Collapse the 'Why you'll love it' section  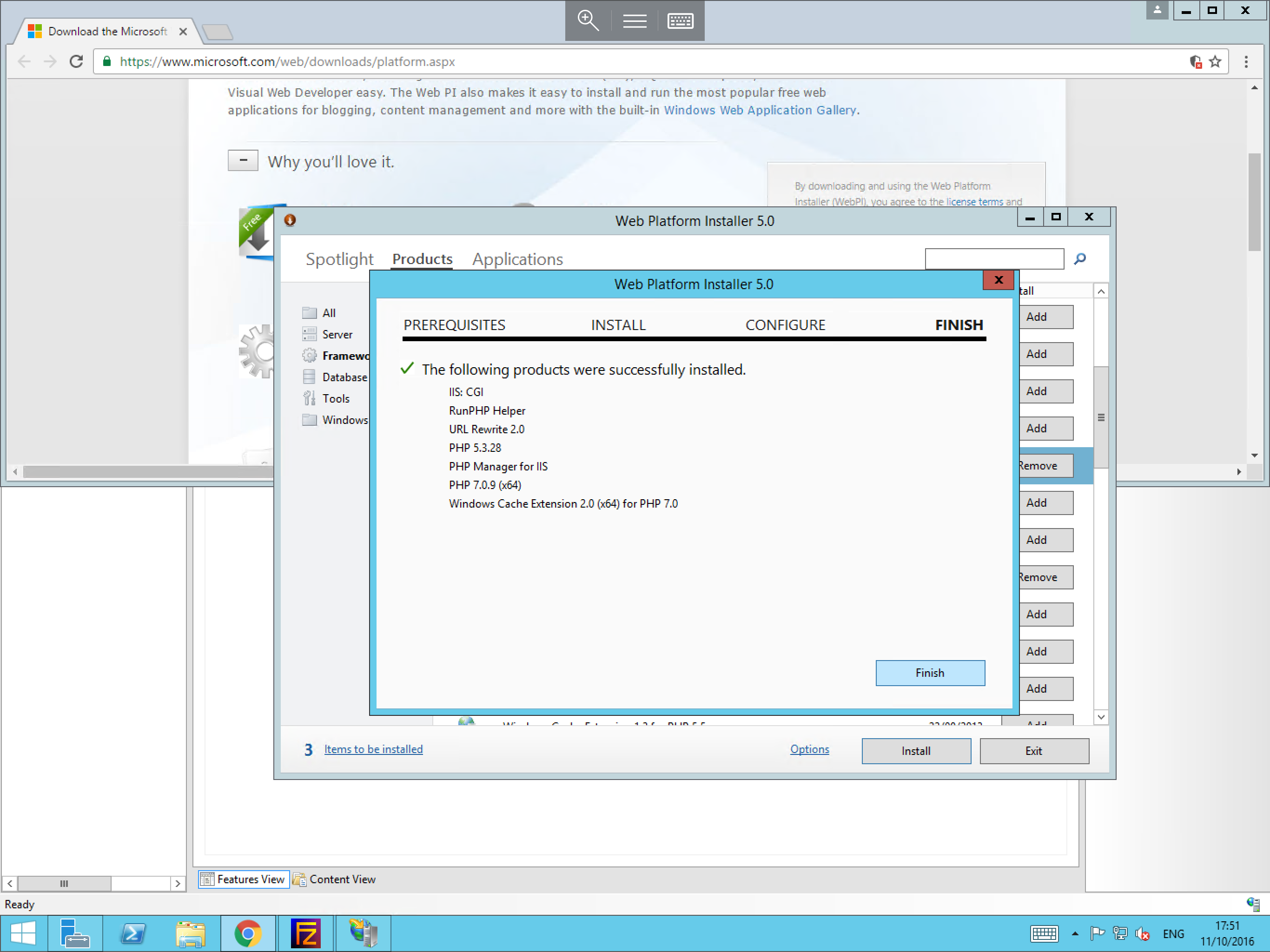pyautogui.click(x=243, y=160)
